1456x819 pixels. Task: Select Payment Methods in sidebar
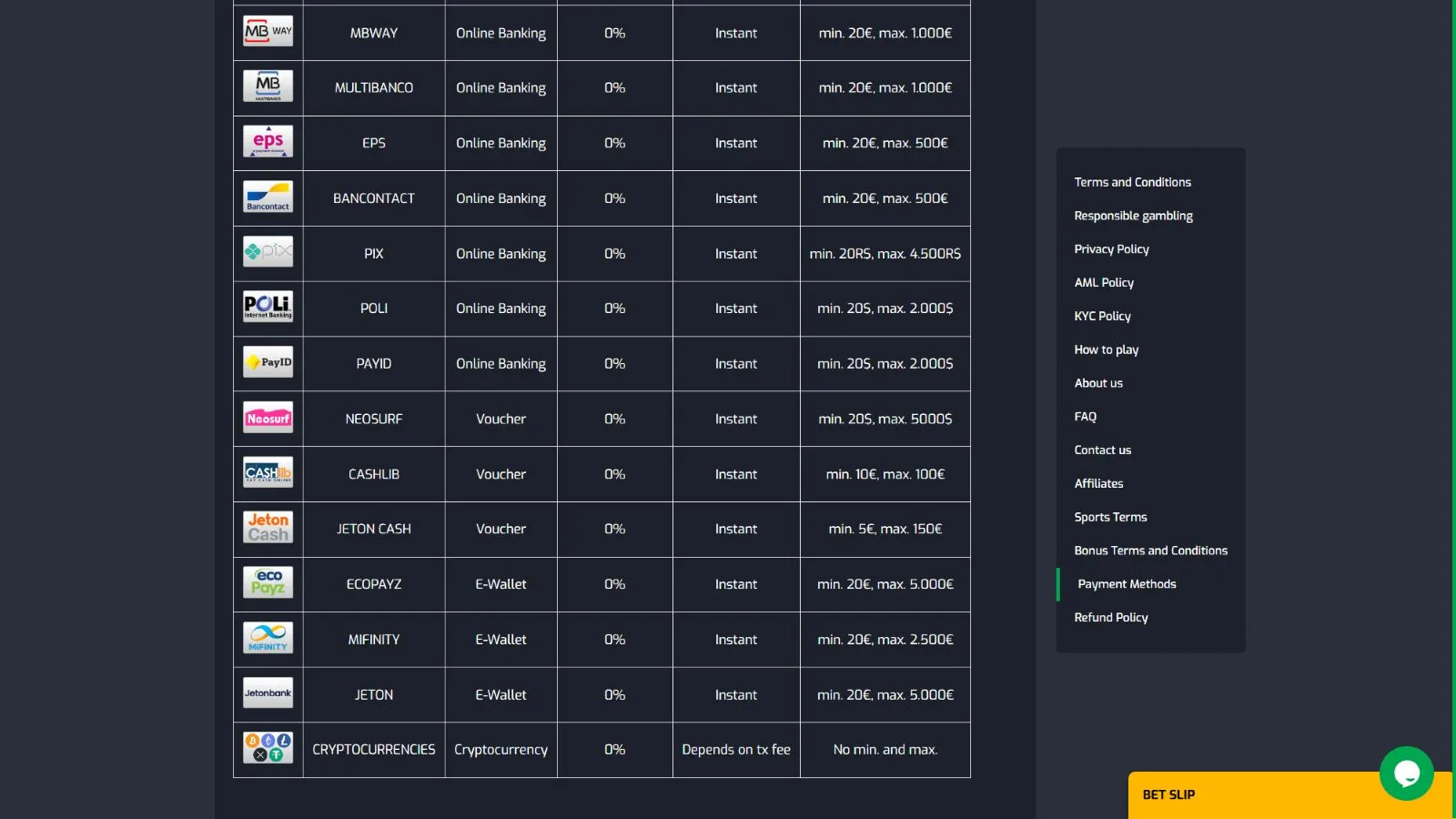point(1127,584)
